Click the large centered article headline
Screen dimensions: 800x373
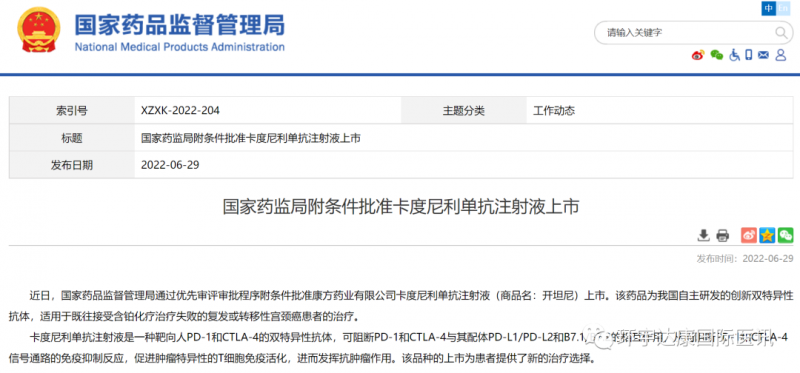pos(401,207)
